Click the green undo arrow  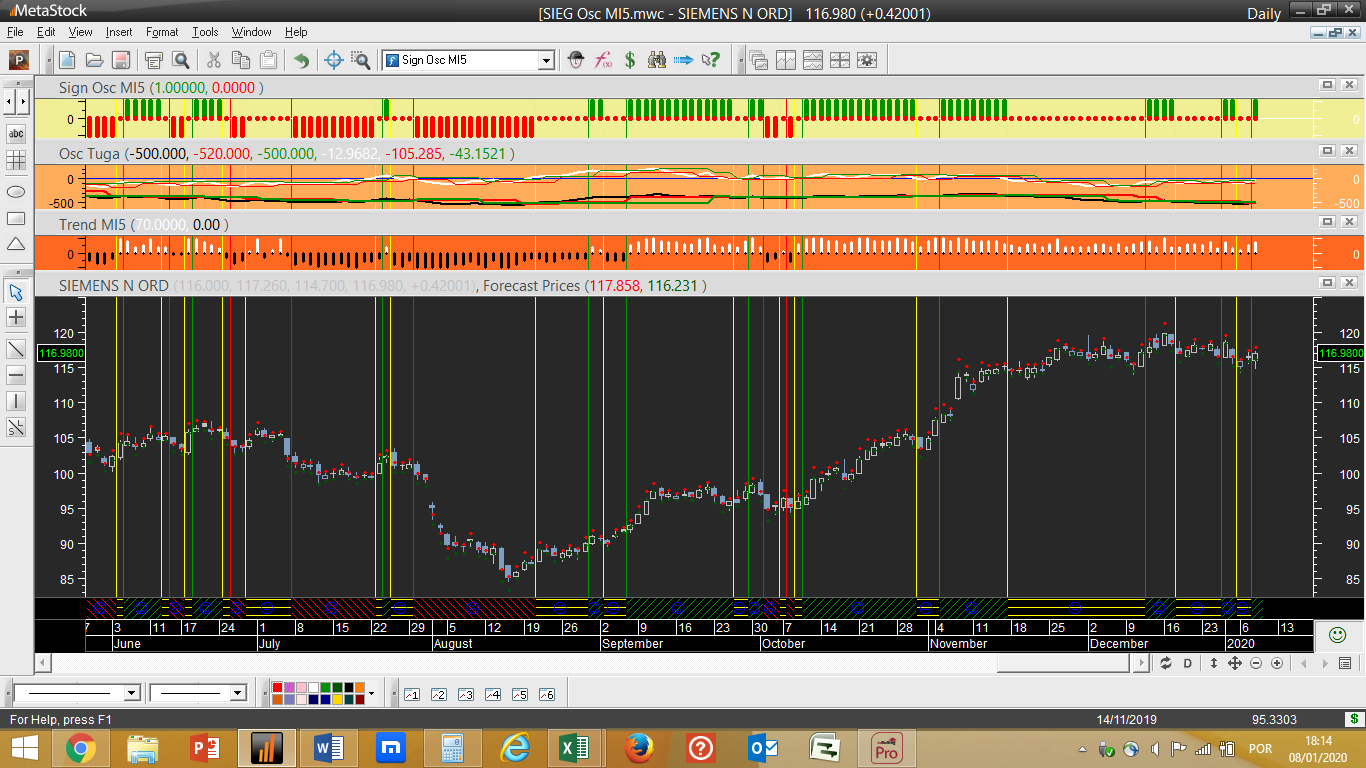coord(301,60)
